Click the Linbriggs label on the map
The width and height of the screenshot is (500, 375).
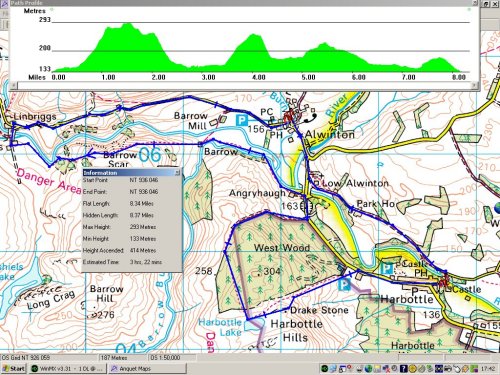point(35,117)
